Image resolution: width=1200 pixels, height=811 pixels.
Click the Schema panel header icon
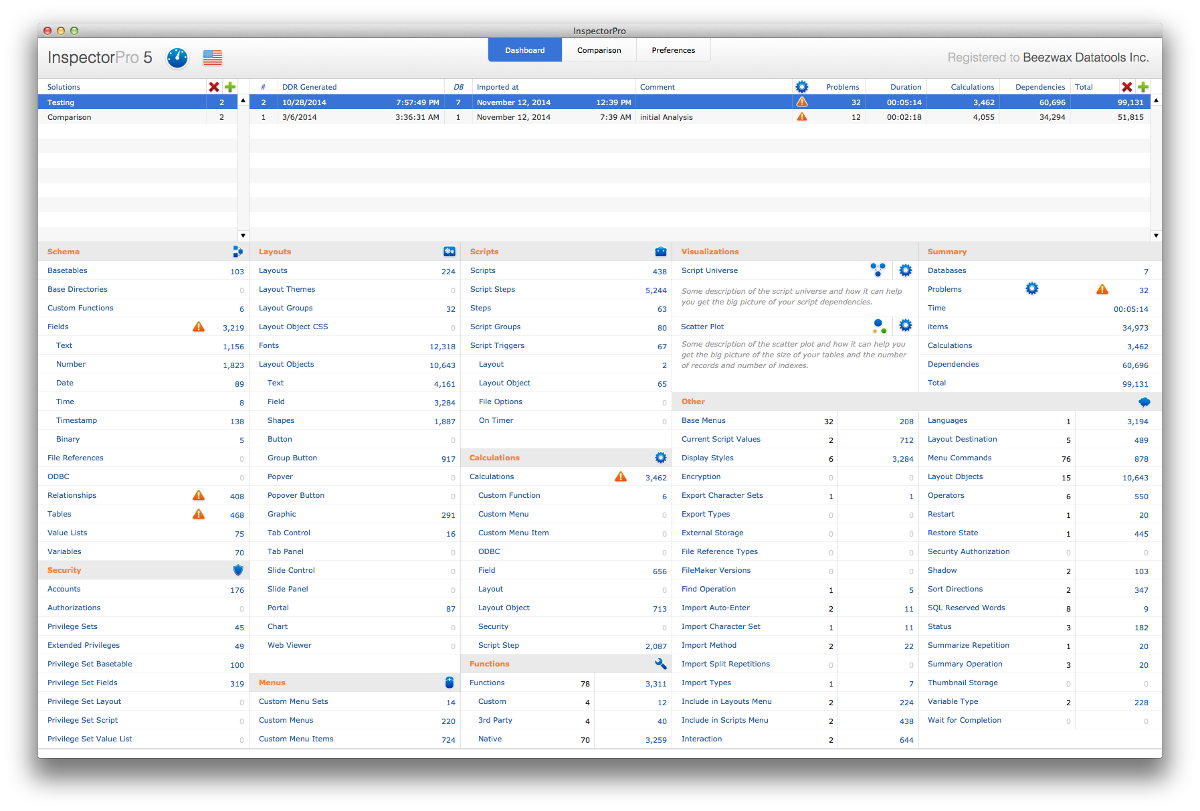pos(240,251)
